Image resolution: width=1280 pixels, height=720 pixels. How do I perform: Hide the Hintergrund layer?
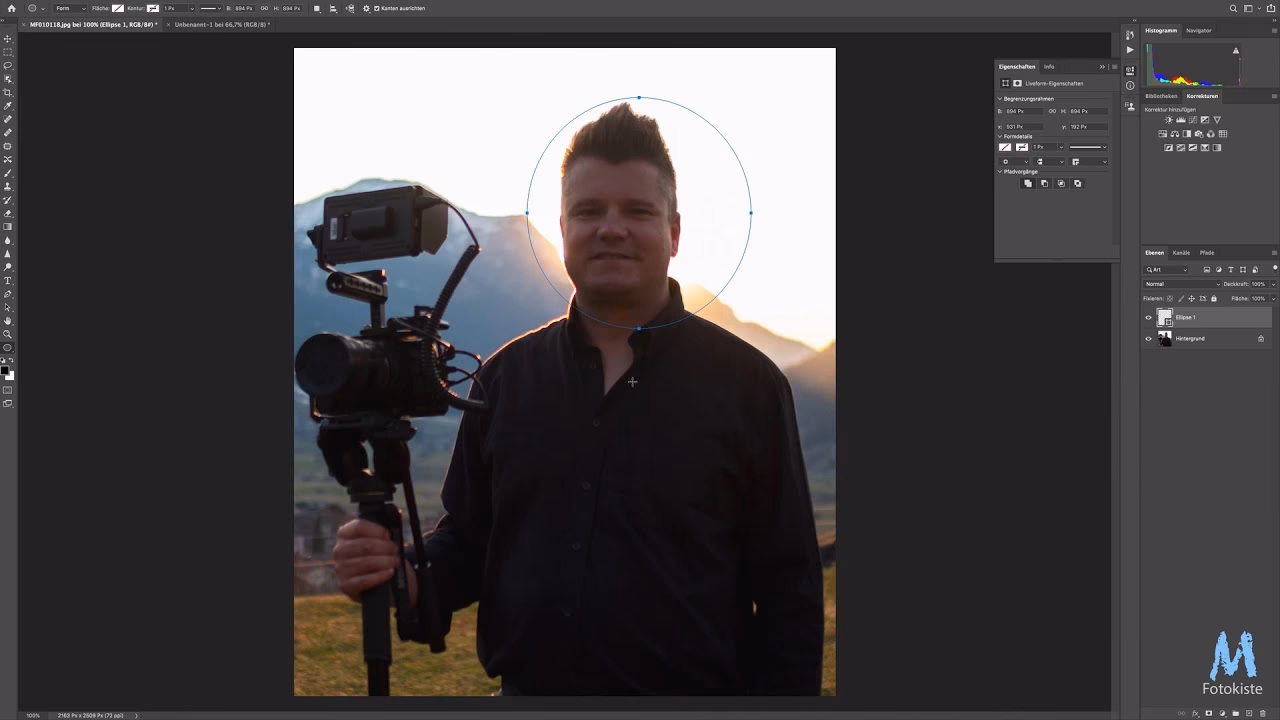click(1148, 338)
